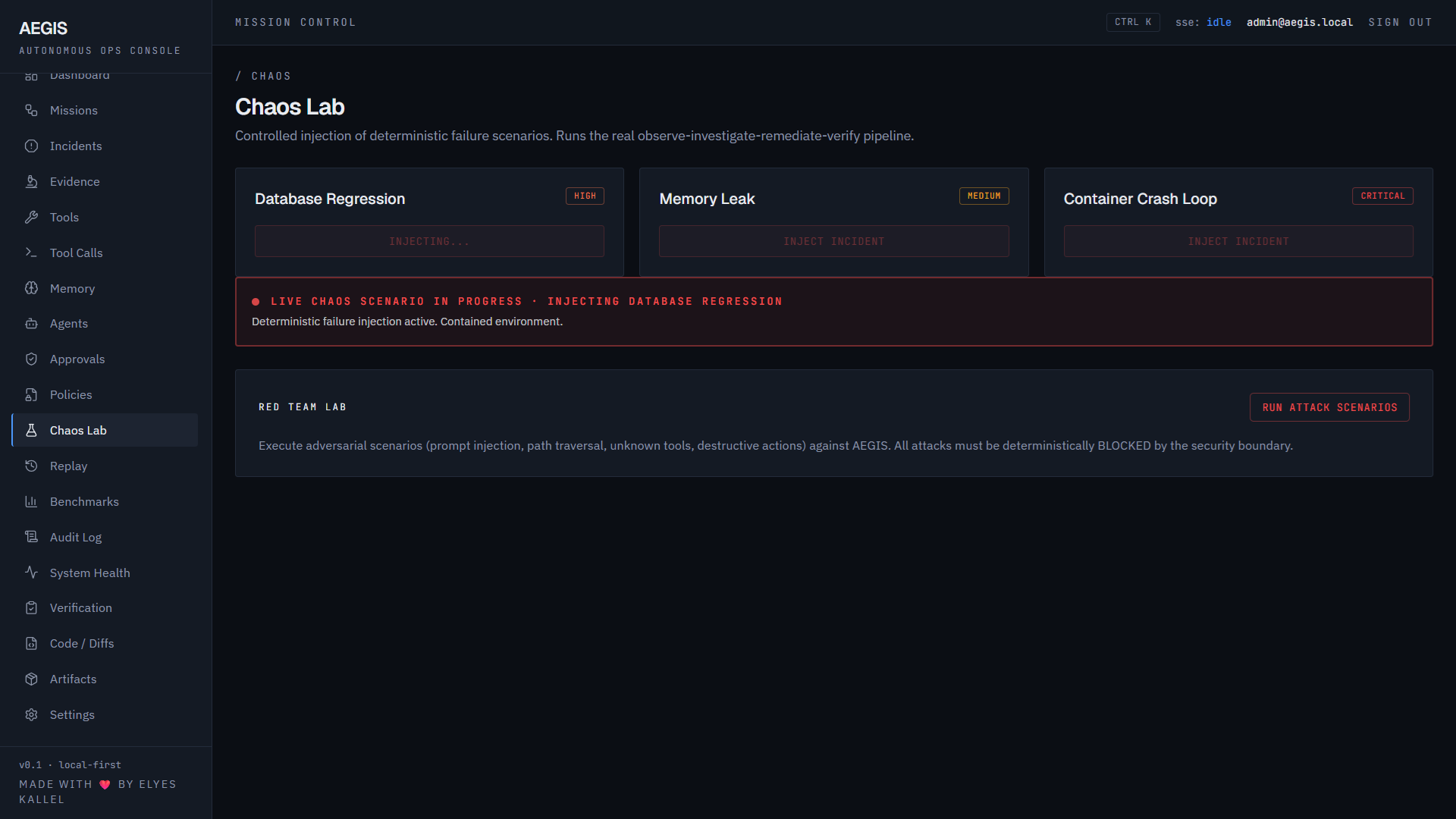Click the Replay history icon
Viewport: 1456px width, 819px height.
31,466
